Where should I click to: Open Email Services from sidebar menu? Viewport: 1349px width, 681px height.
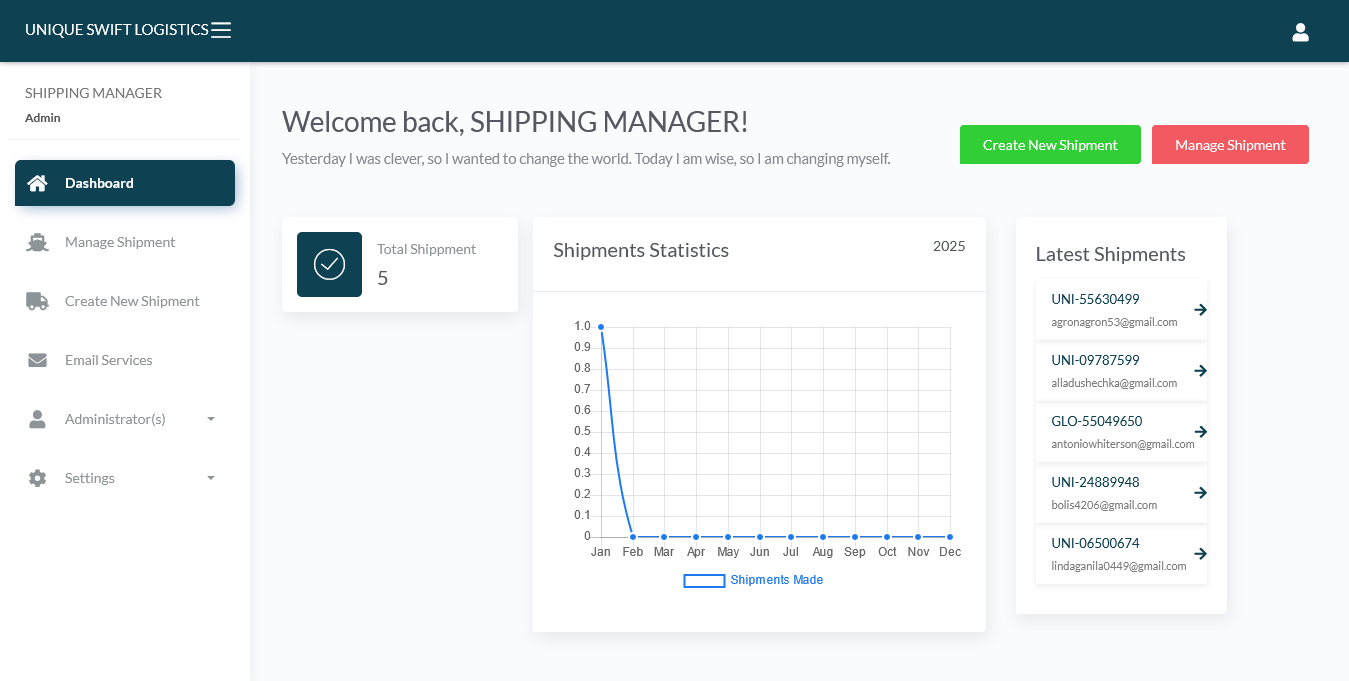[x=108, y=360]
